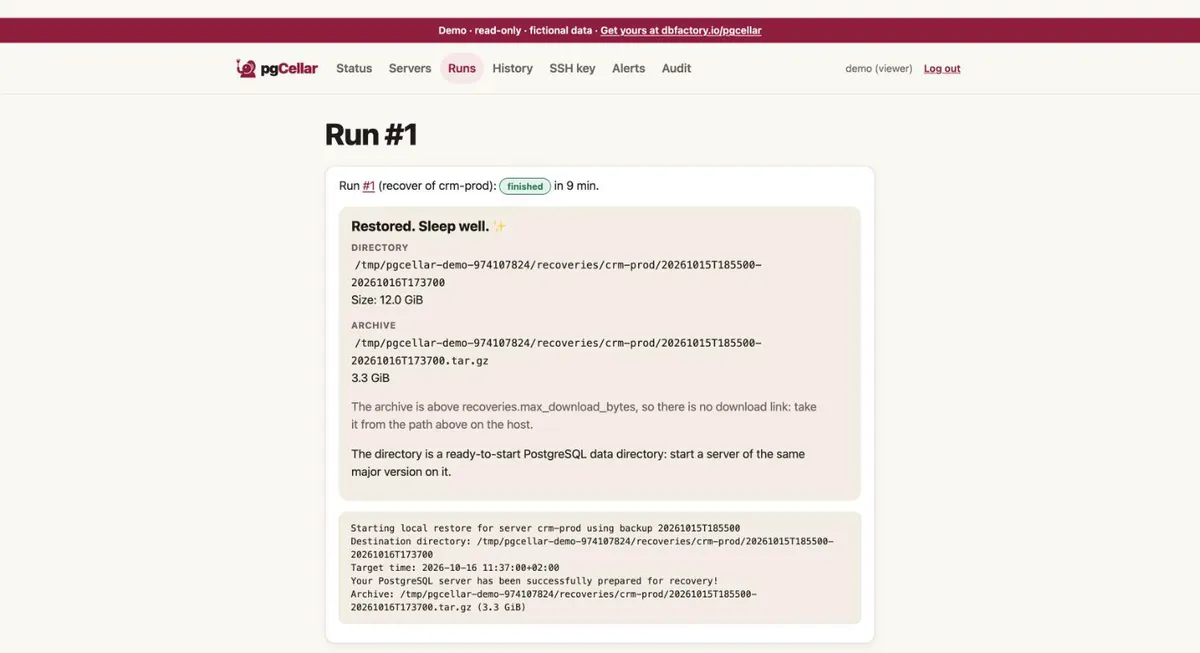Click the 'Destination directory:' log line
The width and height of the screenshot is (1200, 653).
(x=592, y=547)
